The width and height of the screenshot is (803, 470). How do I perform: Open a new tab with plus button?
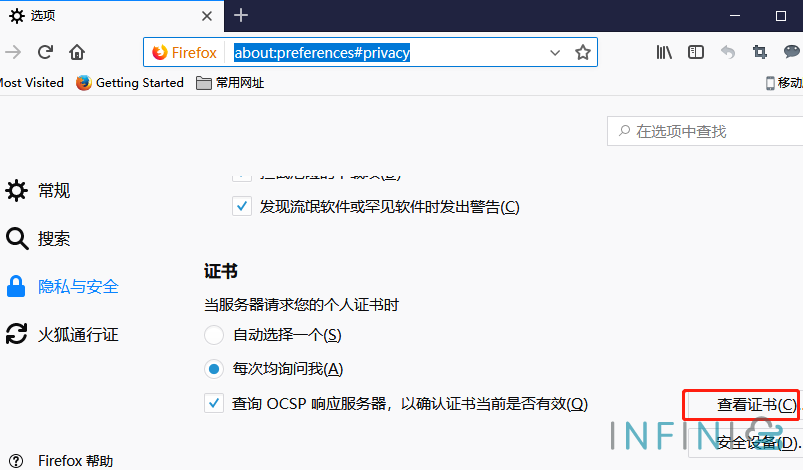pyautogui.click(x=241, y=15)
